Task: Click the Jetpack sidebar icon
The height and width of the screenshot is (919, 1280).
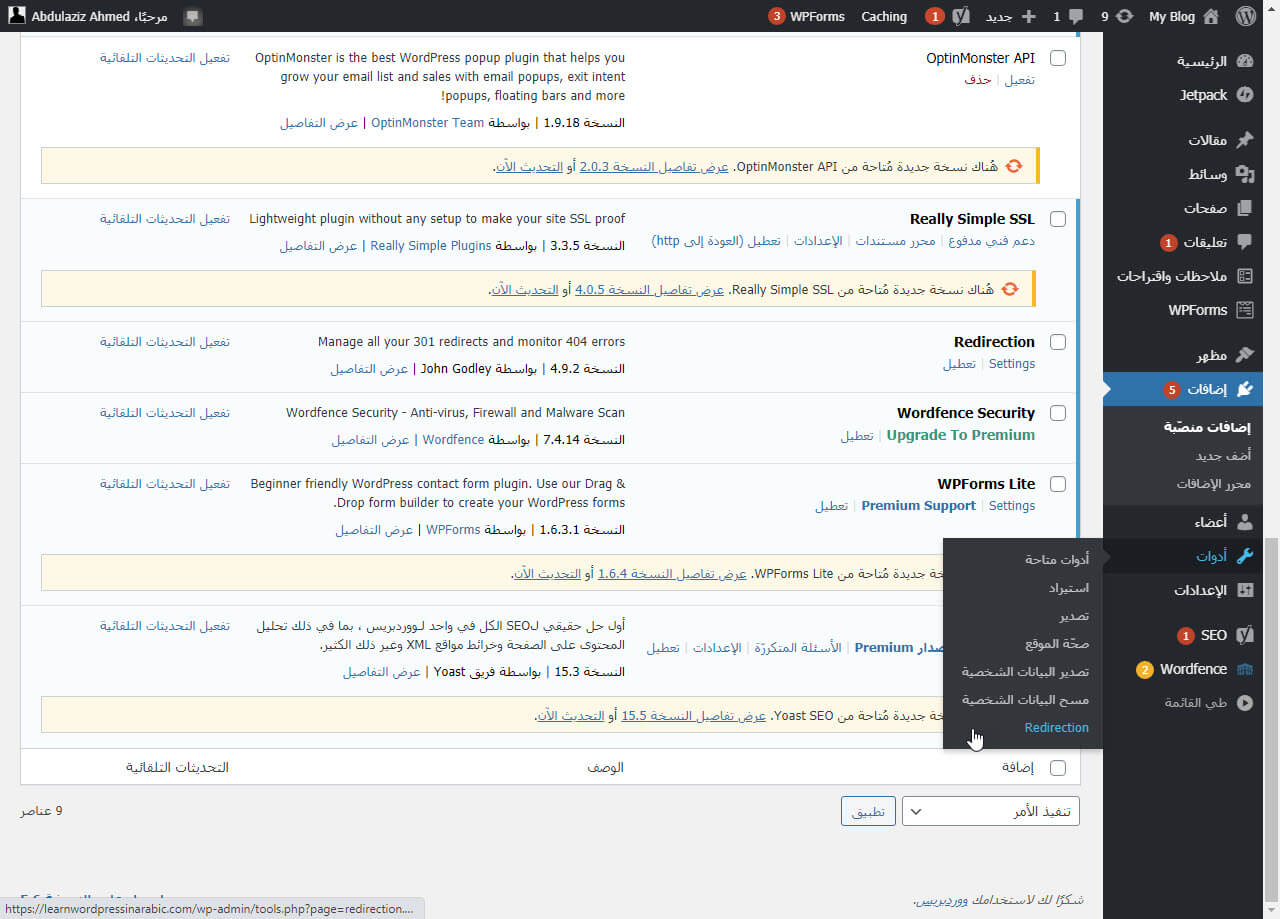Action: (1245, 95)
